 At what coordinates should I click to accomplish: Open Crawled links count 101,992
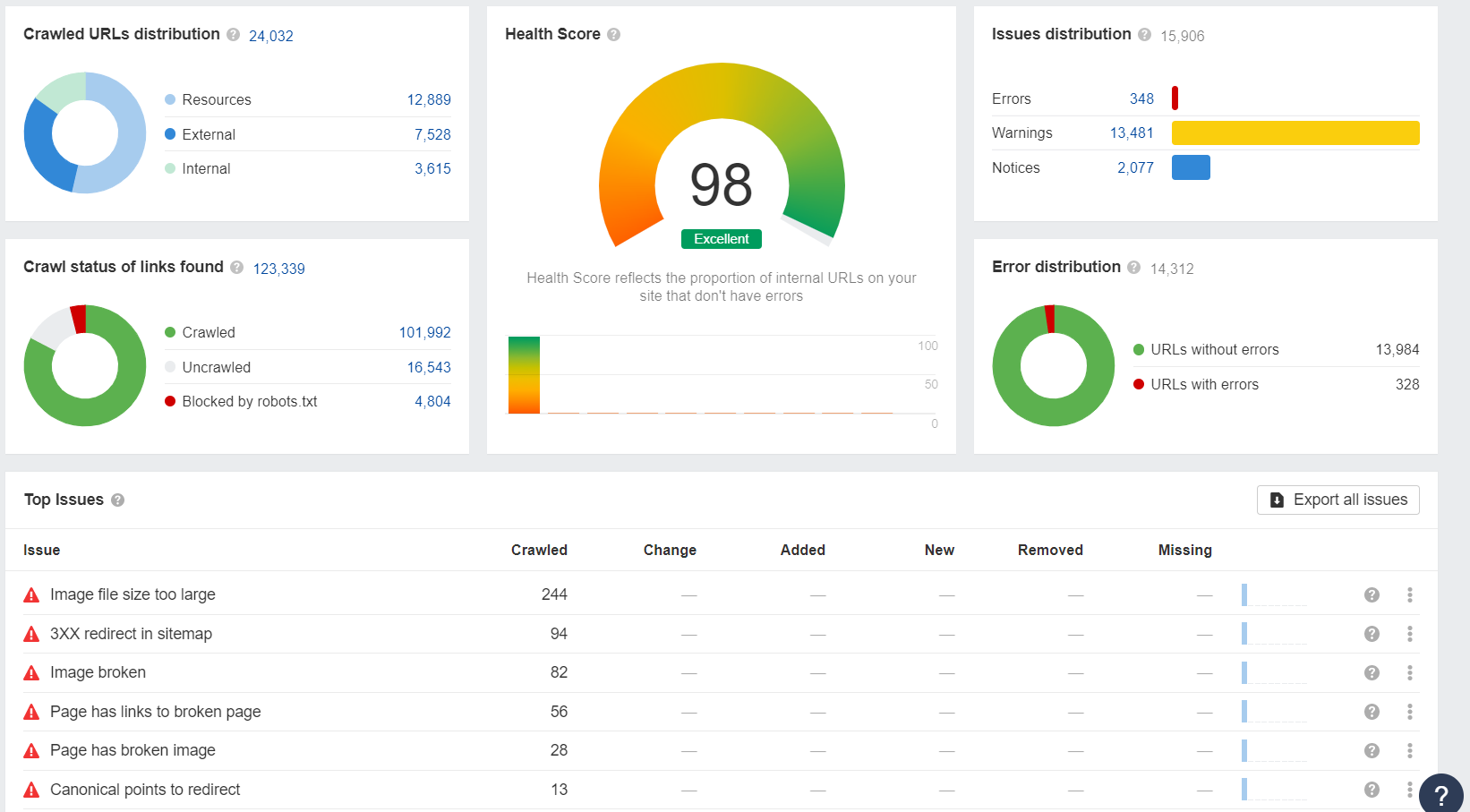click(425, 332)
